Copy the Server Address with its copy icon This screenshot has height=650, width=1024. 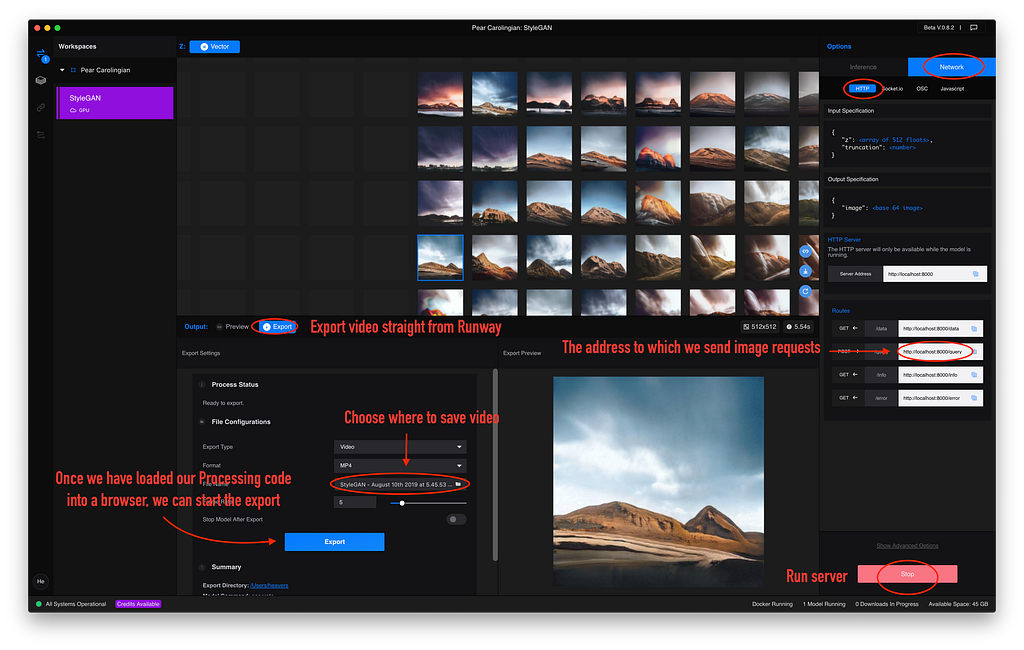click(976, 274)
